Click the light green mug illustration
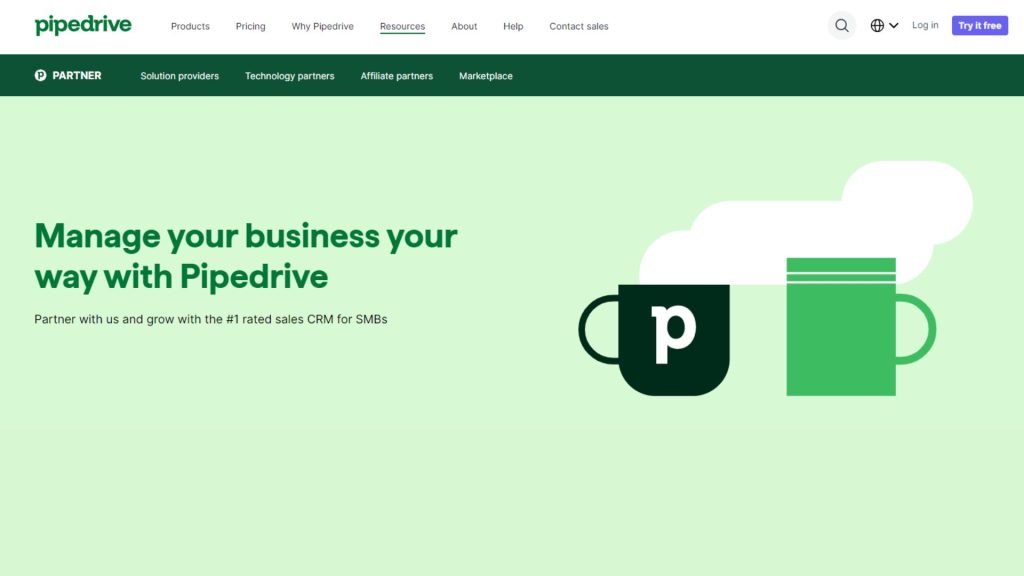Image resolution: width=1024 pixels, height=576 pixels. (861, 327)
